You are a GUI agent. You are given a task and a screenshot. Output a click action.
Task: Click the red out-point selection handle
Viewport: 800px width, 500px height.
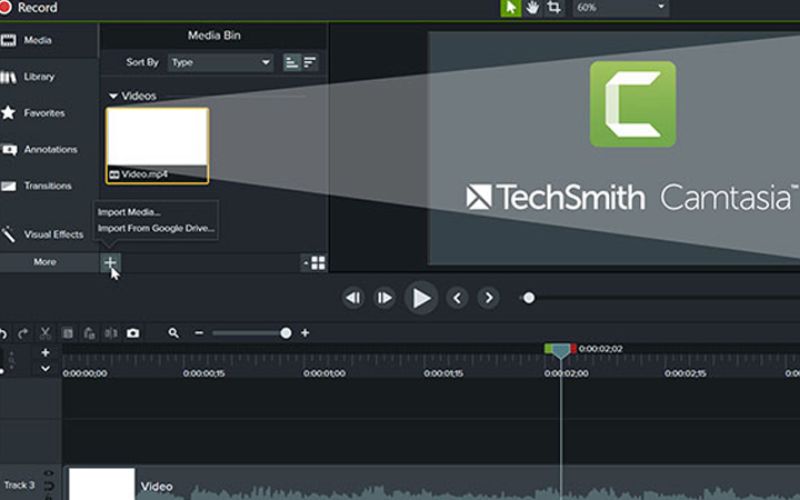pyautogui.click(x=573, y=348)
